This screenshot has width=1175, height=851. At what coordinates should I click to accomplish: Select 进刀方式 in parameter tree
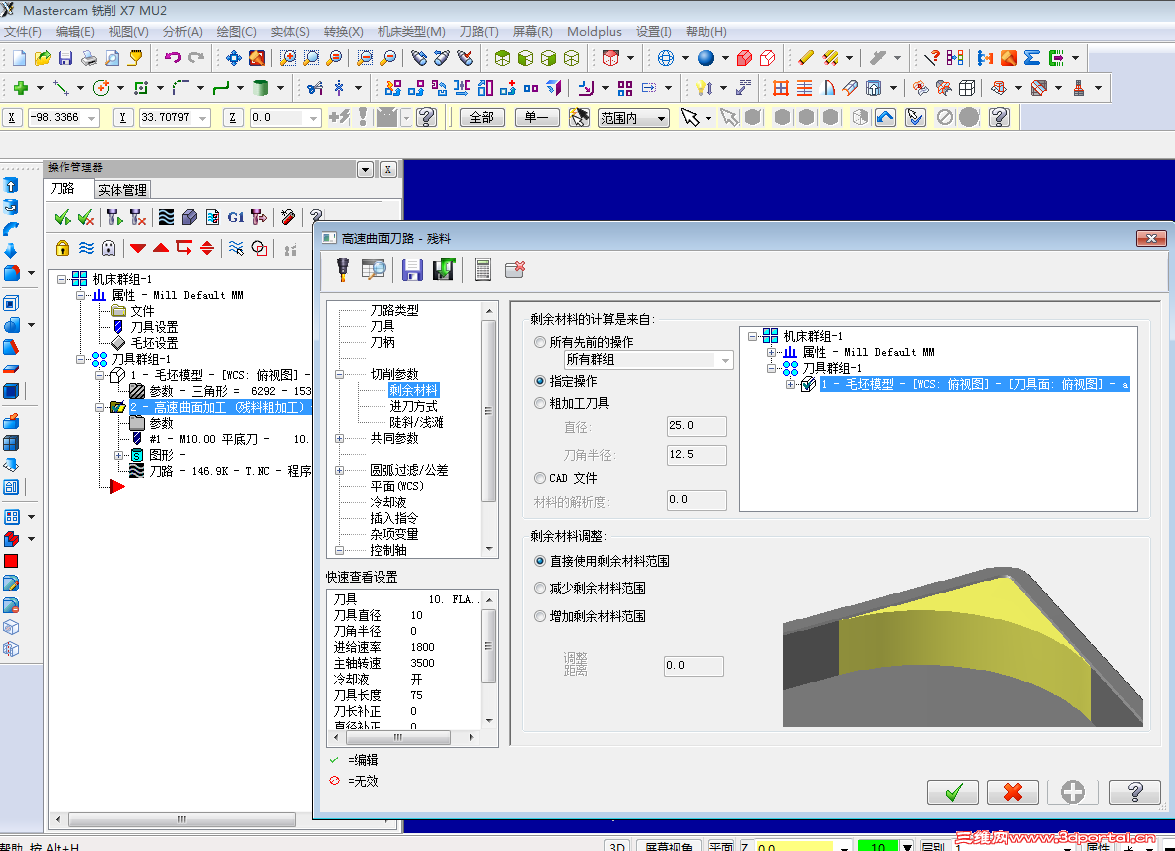(413, 406)
